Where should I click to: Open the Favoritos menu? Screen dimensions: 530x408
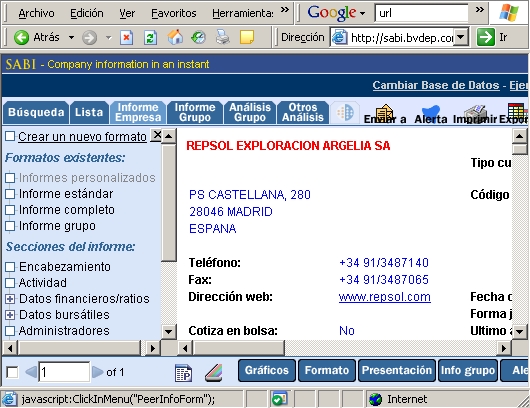pyautogui.click(x=174, y=13)
